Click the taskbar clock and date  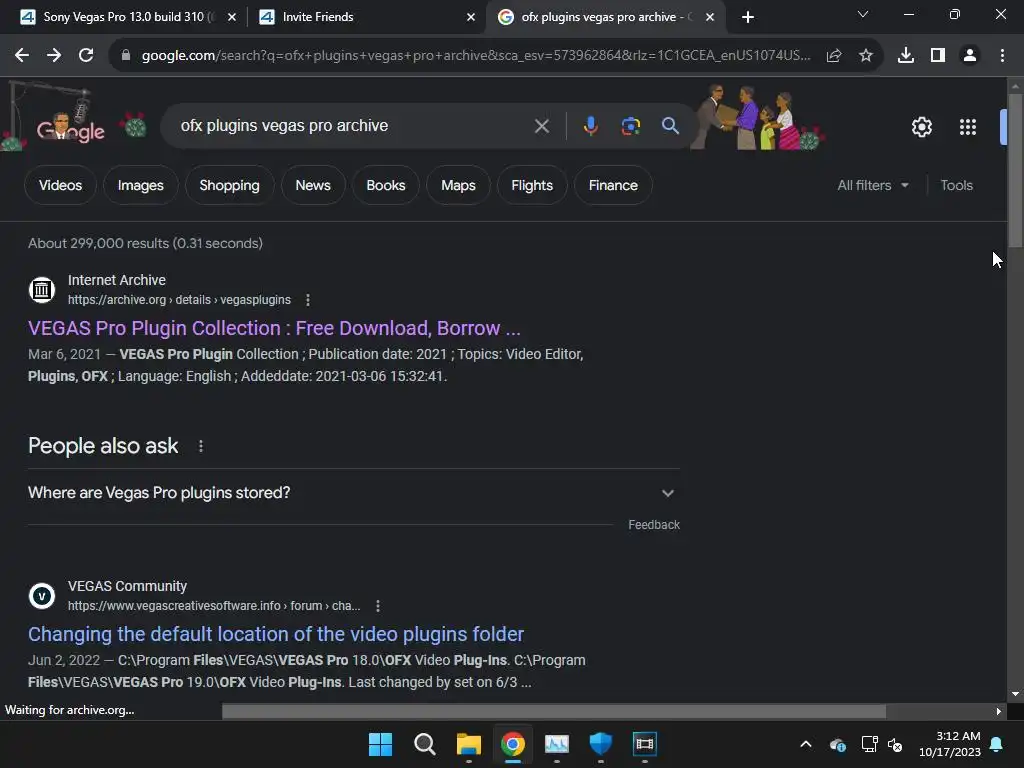tap(950, 744)
